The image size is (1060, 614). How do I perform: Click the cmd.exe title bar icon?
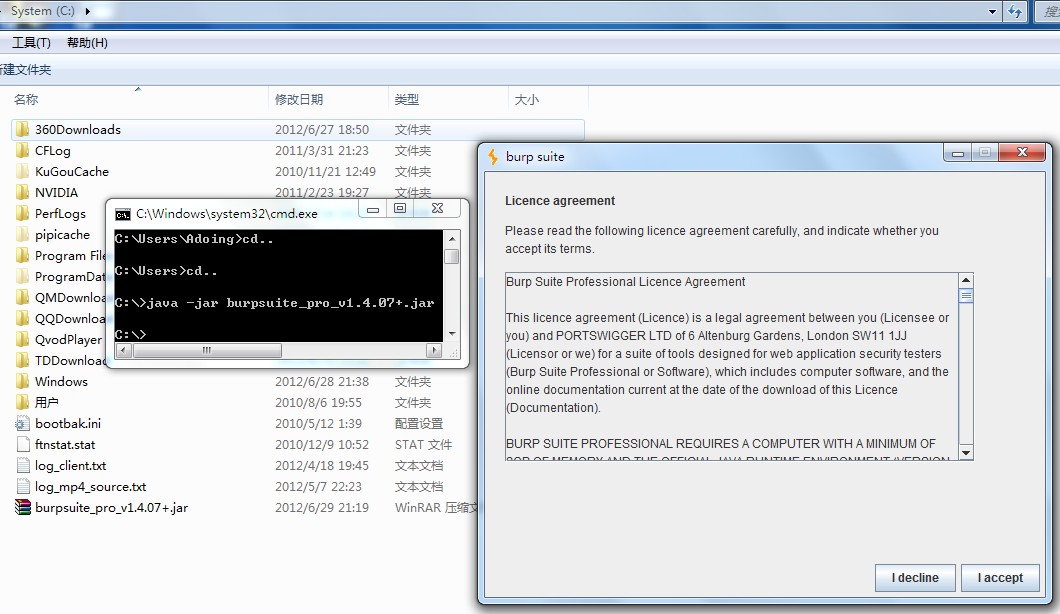point(123,213)
